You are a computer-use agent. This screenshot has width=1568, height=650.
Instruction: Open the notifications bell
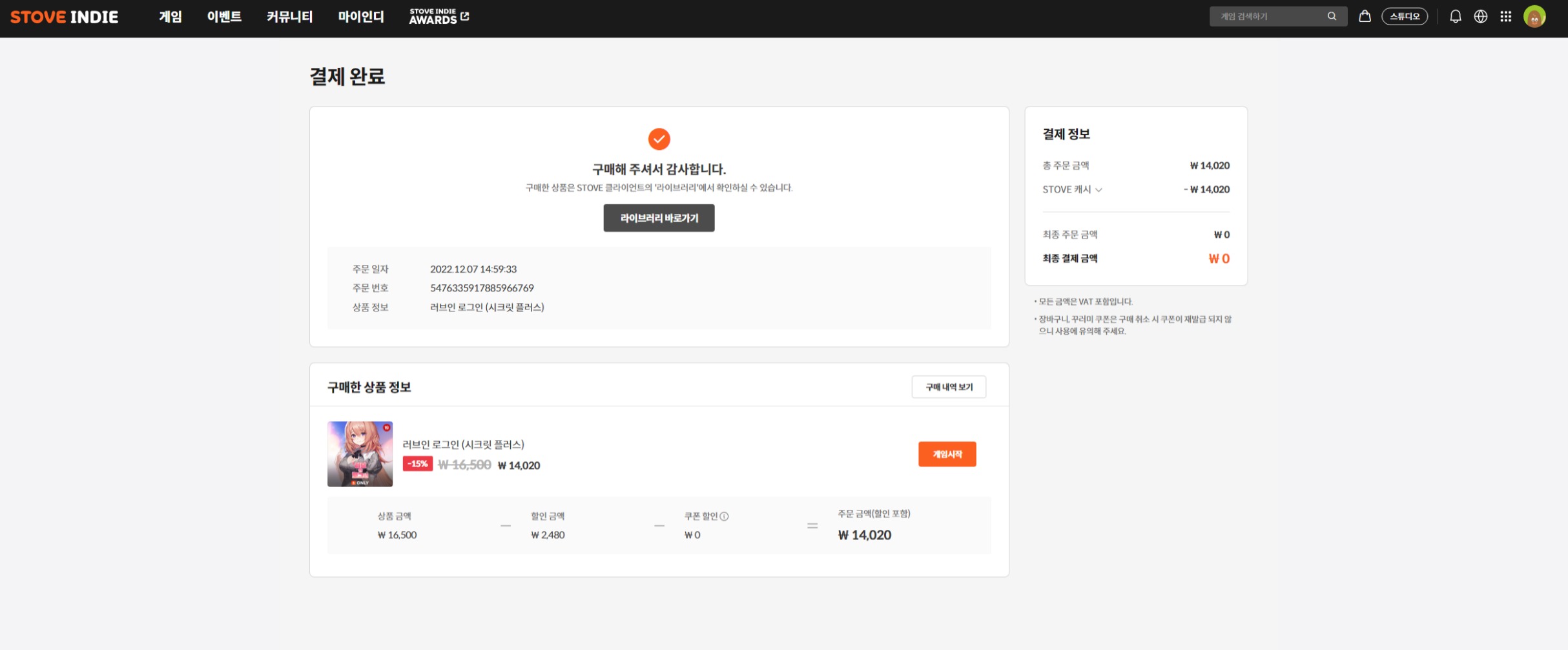(x=1455, y=16)
